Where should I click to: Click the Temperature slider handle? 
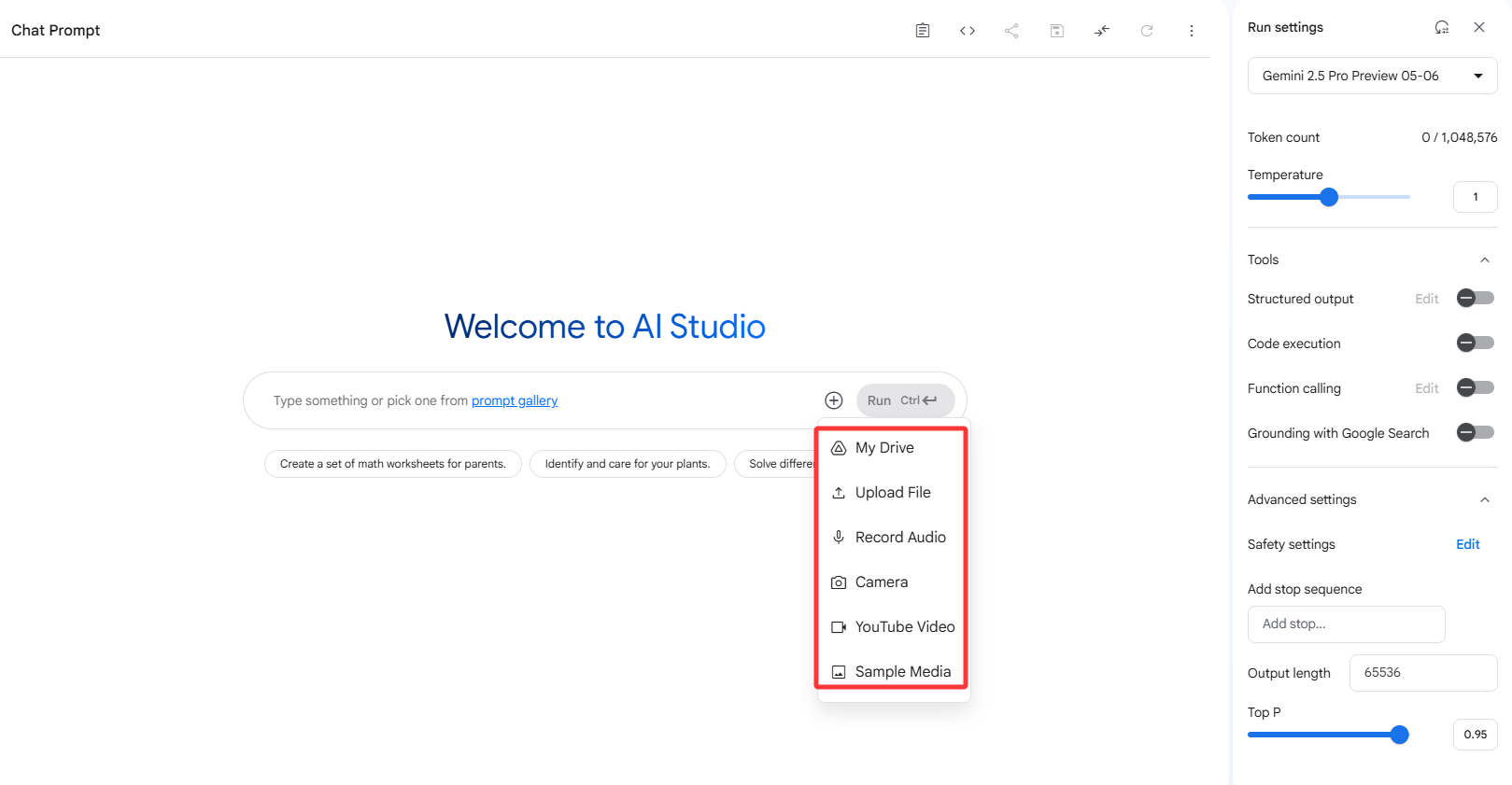click(x=1329, y=197)
